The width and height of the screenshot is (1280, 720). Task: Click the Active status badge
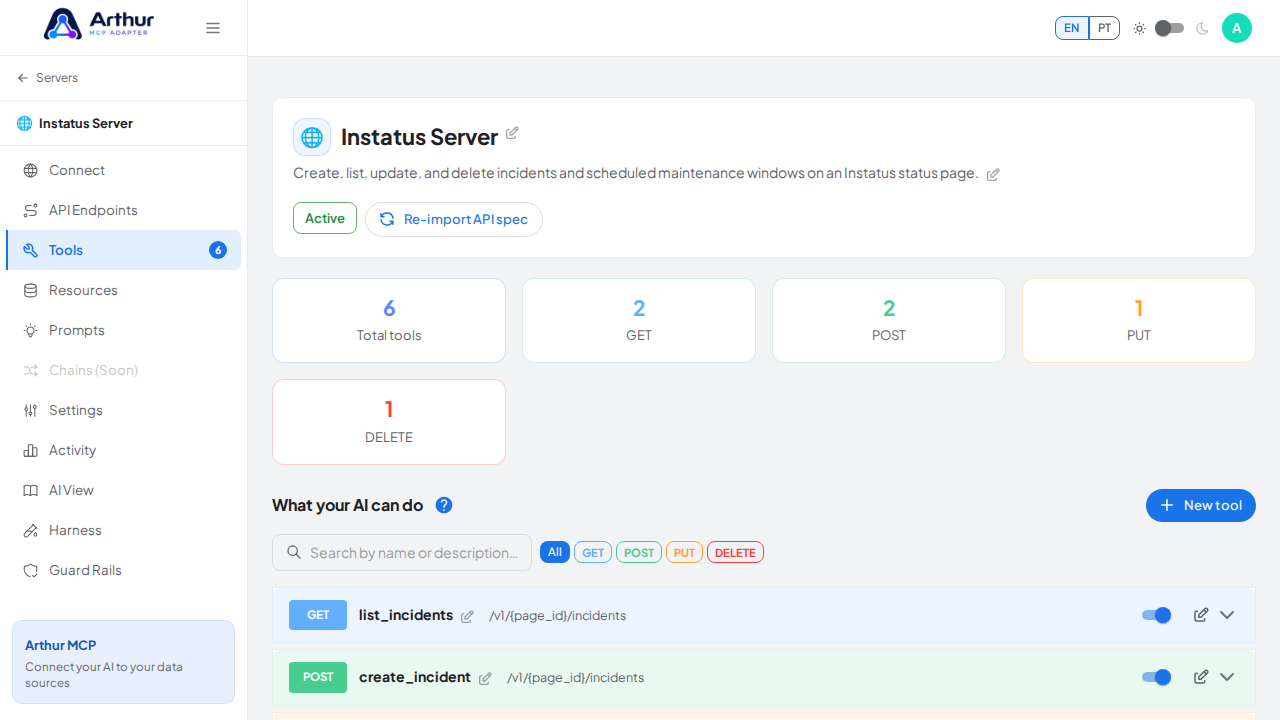[325, 218]
